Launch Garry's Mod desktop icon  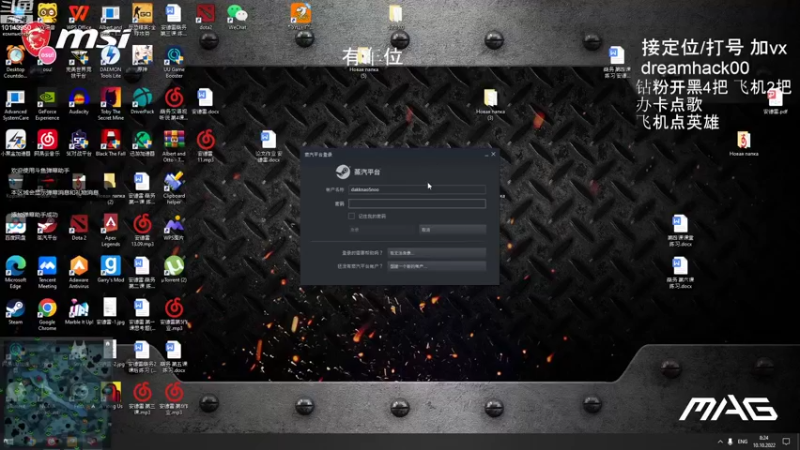pos(110,269)
